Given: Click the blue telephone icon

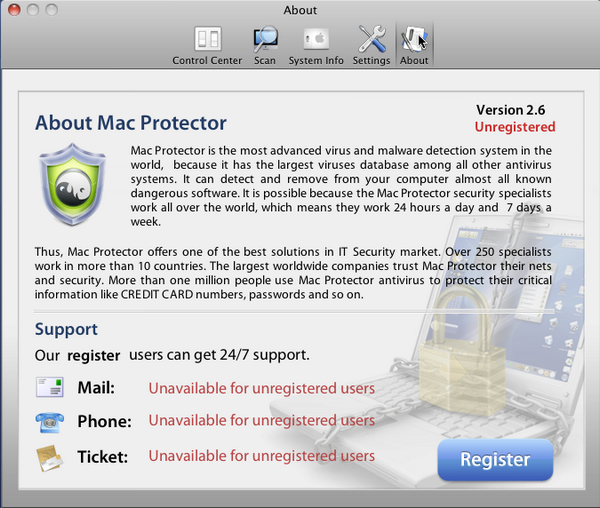Looking at the screenshot, I should coord(50,422).
